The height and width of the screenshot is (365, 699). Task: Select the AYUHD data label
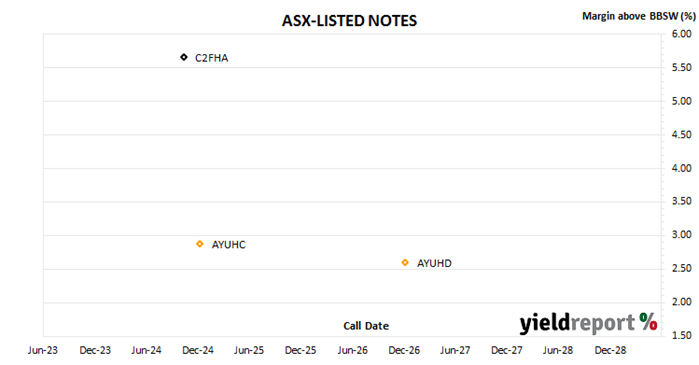[x=434, y=263]
